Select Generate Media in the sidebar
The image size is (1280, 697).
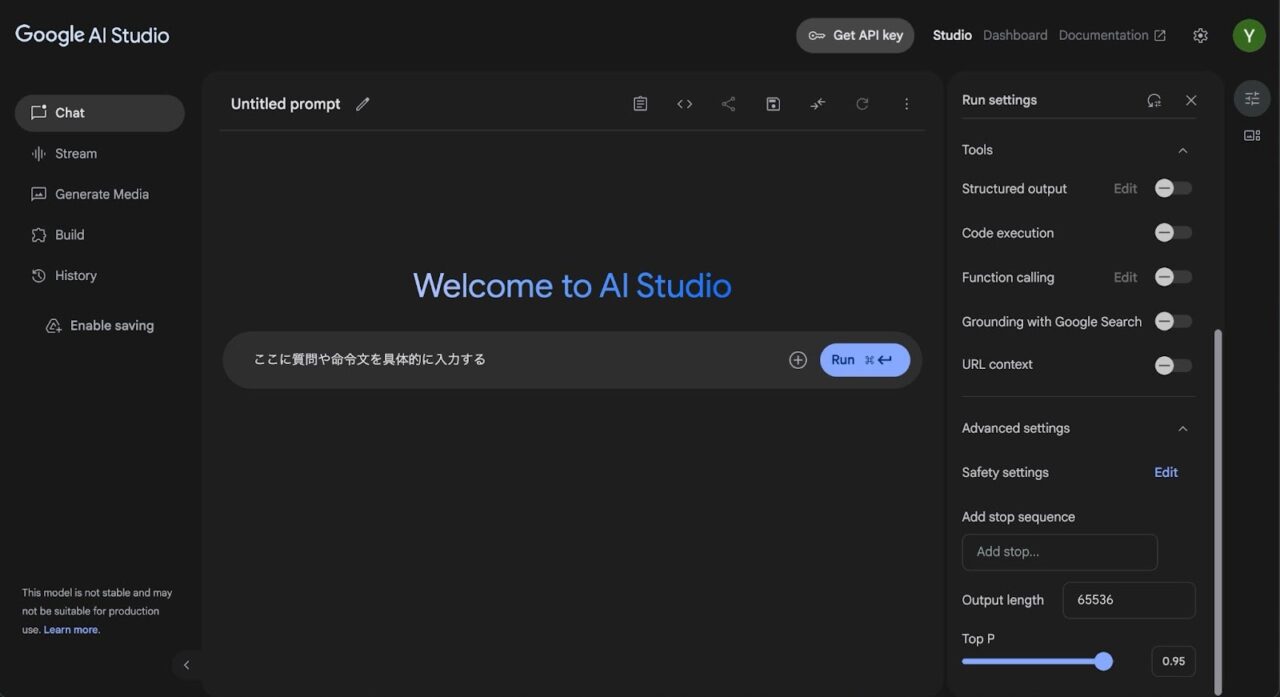point(99,194)
